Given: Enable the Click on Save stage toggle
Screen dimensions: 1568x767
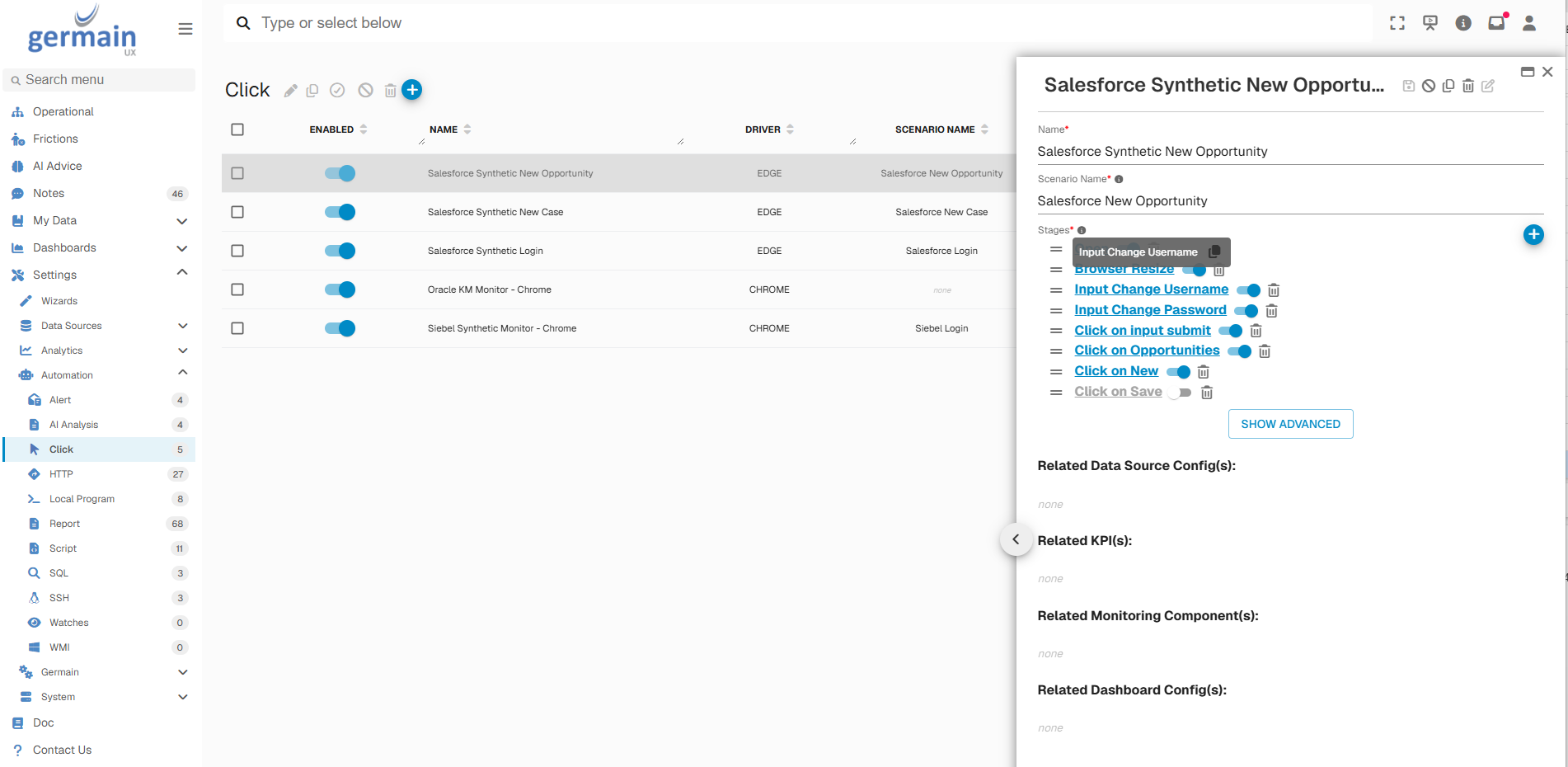Looking at the screenshot, I should click(x=1180, y=393).
